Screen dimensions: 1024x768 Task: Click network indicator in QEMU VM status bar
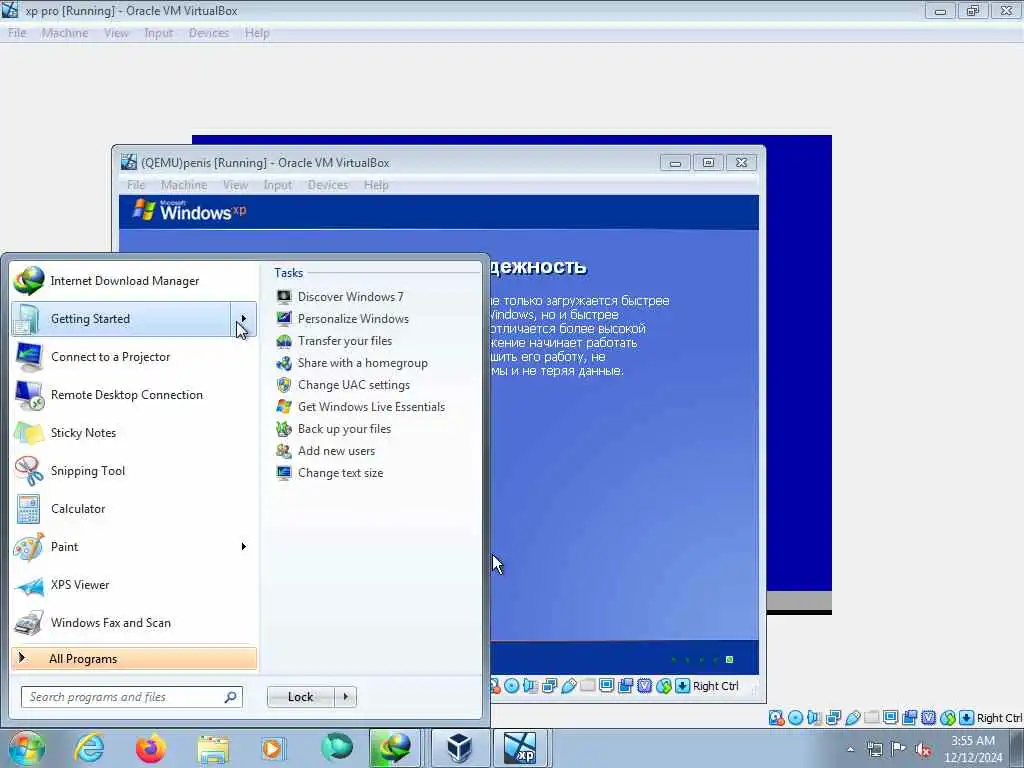(549, 686)
